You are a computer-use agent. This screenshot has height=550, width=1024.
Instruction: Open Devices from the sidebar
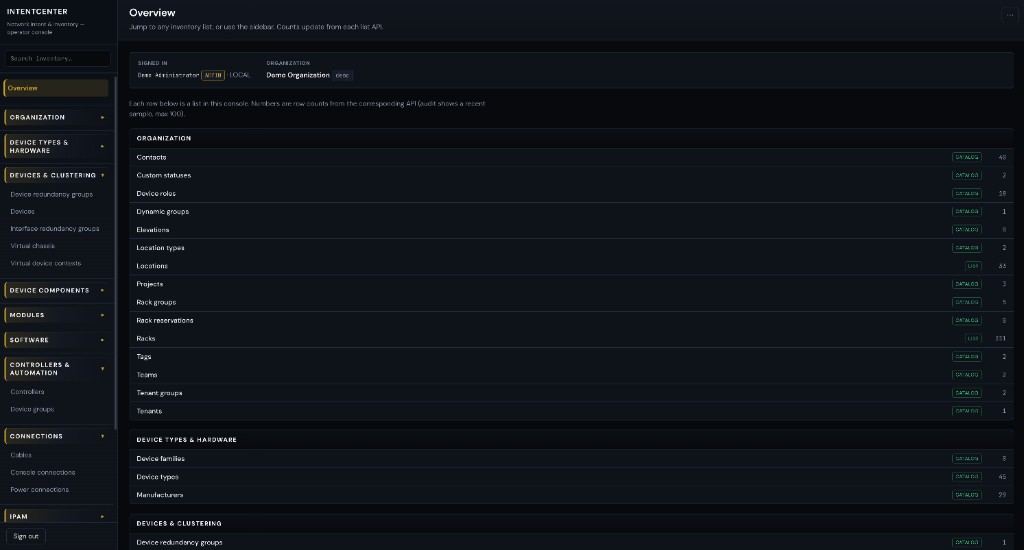point(22,212)
